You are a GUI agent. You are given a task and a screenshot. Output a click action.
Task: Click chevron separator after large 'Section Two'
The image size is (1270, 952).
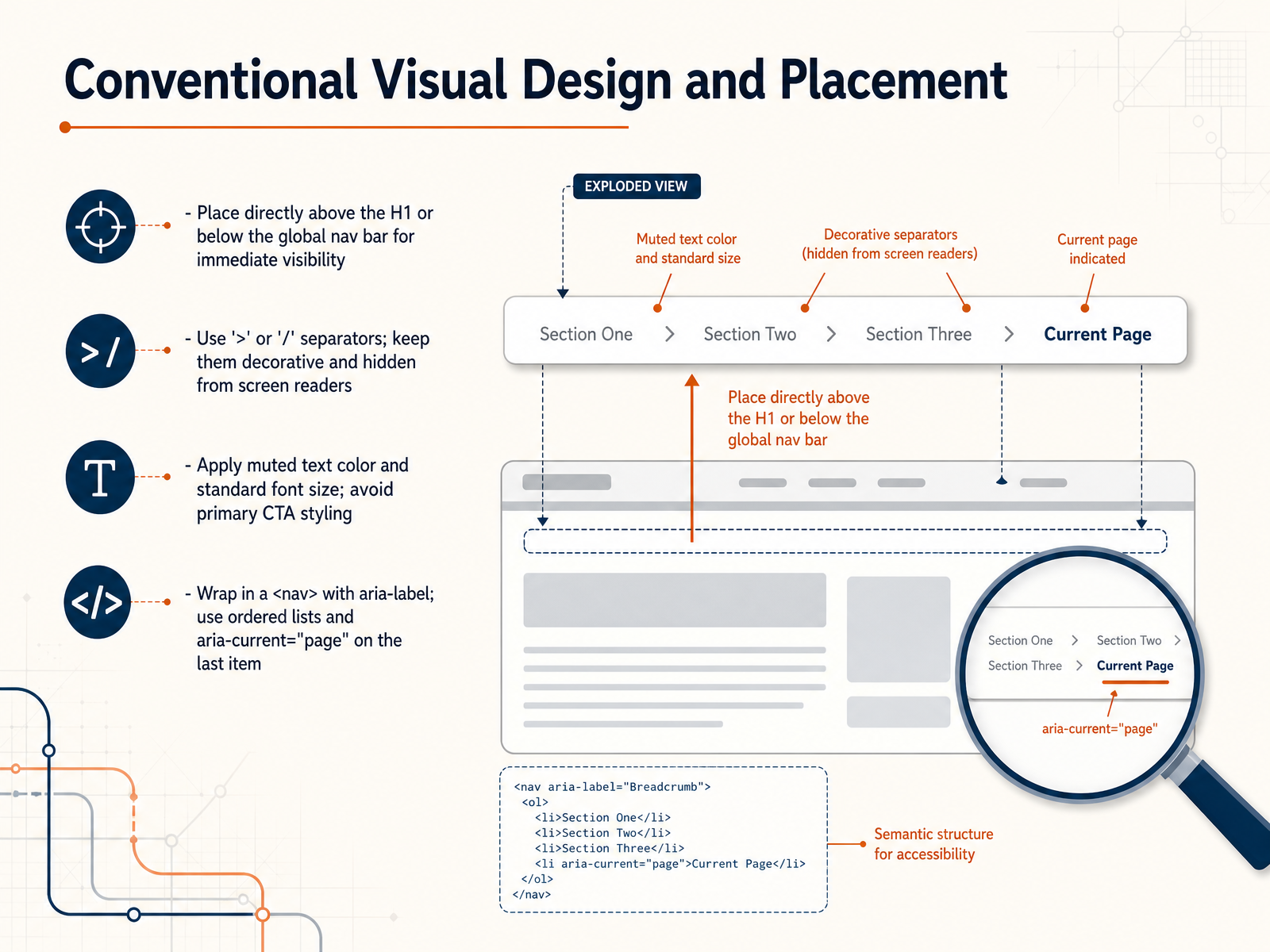pos(831,334)
